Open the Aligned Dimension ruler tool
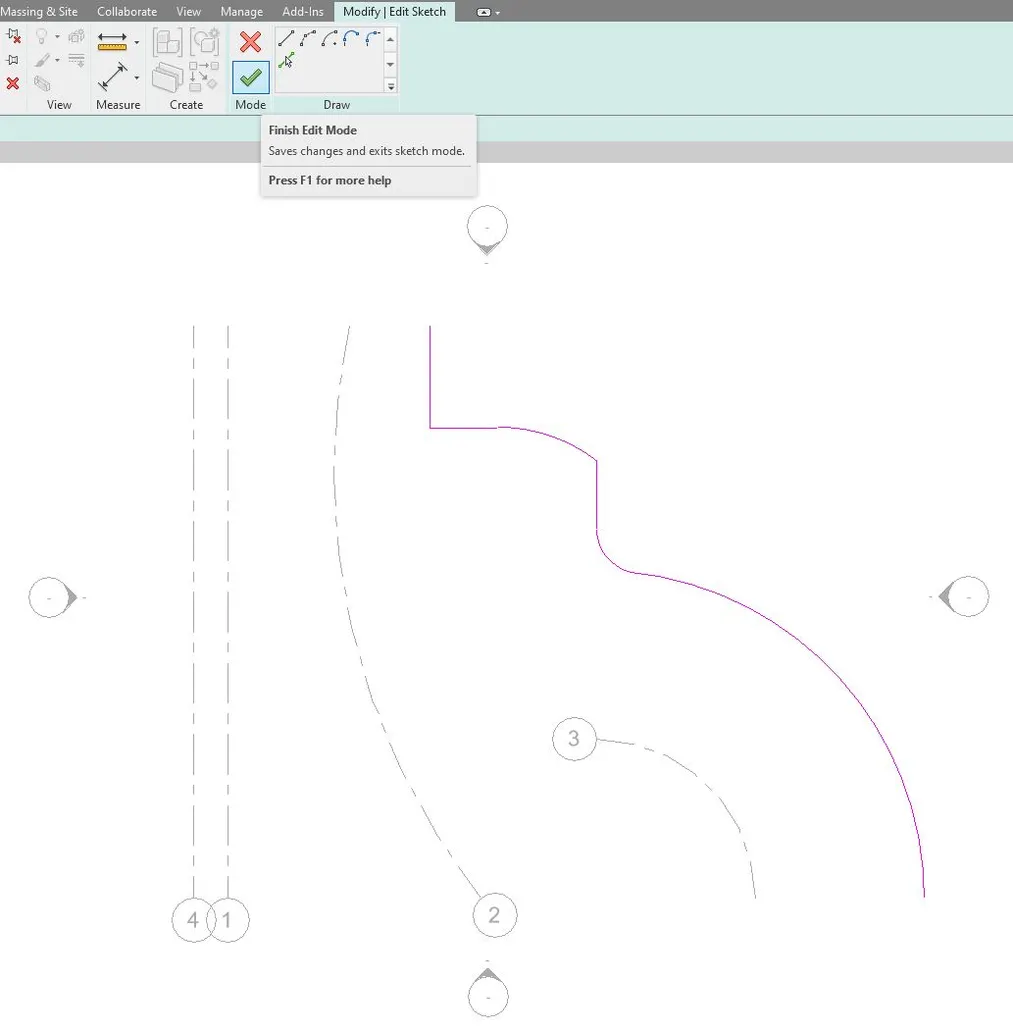The height and width of the screenshot is (1032, 1013). click(113, 41)
